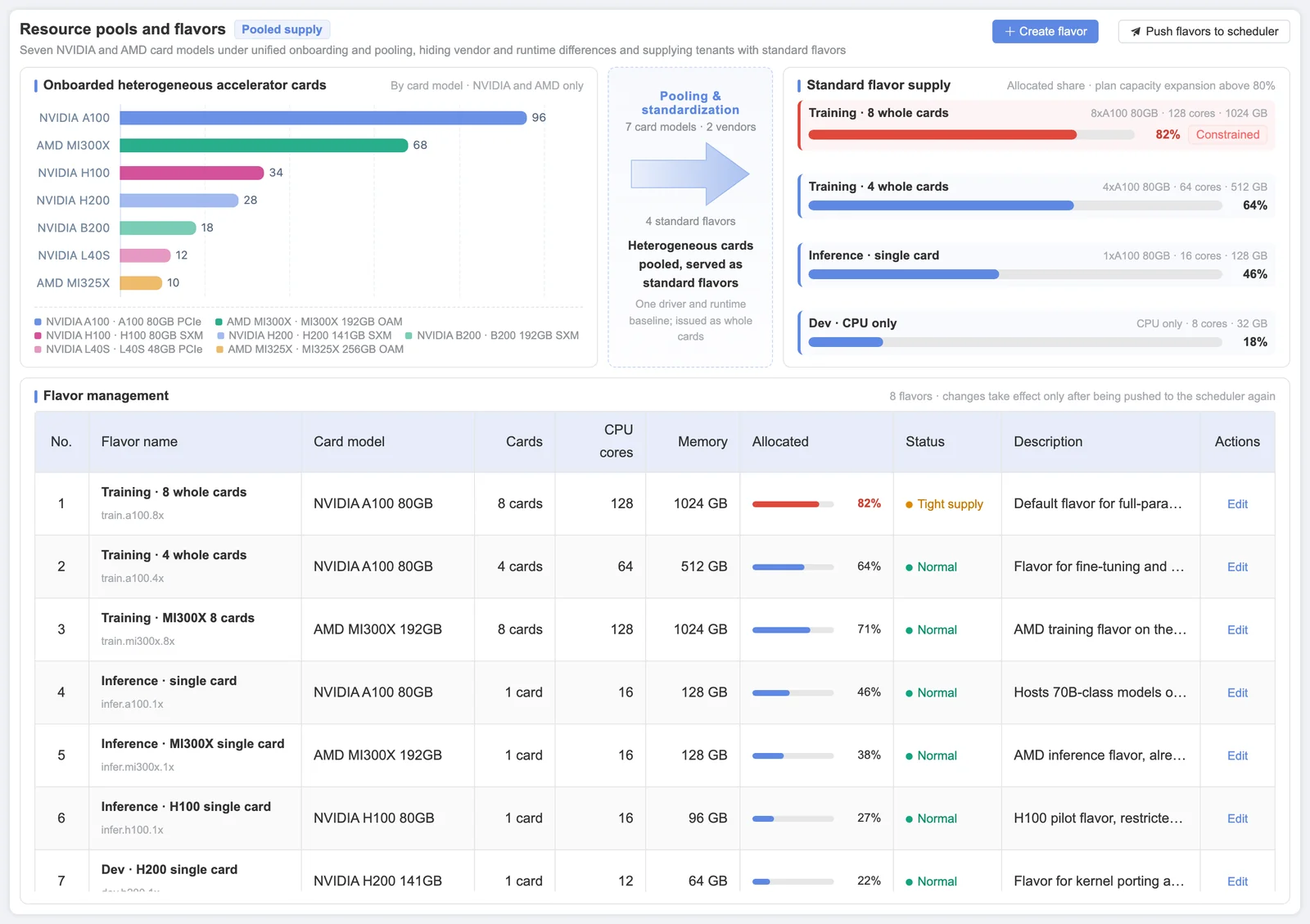The width and height of the screenshot is (1310, 924).
Task: Toggle NVIDIA H100 legend swatch
Action: coord(38,336)
